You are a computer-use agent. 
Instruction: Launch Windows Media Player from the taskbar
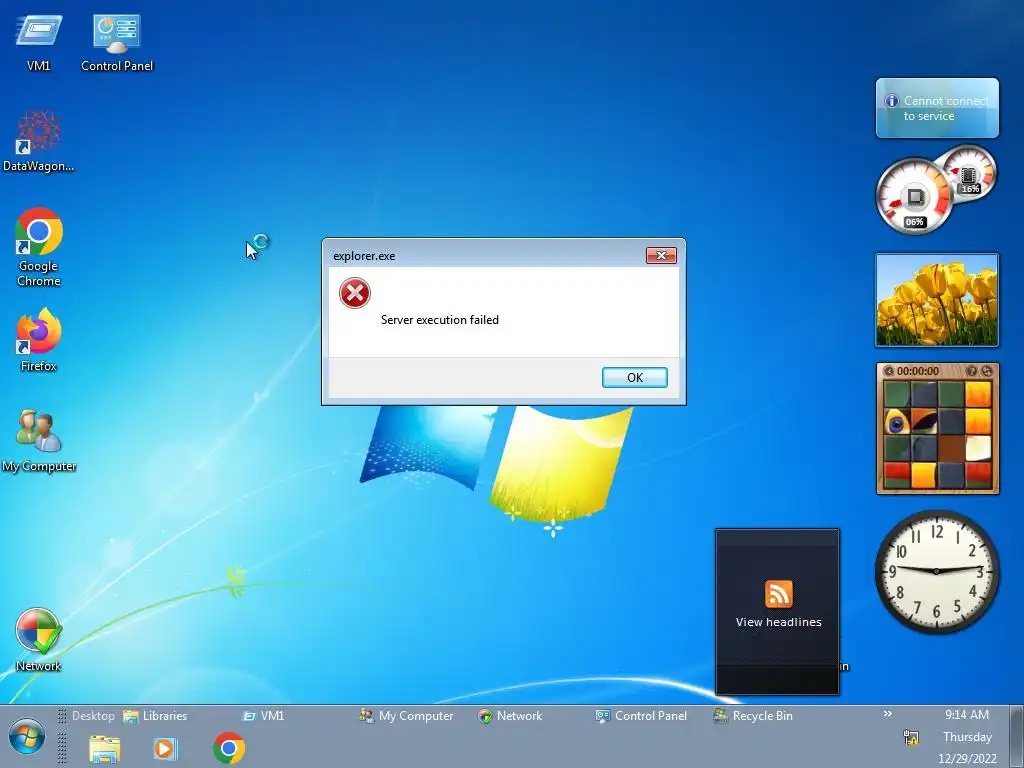point(165,748)
